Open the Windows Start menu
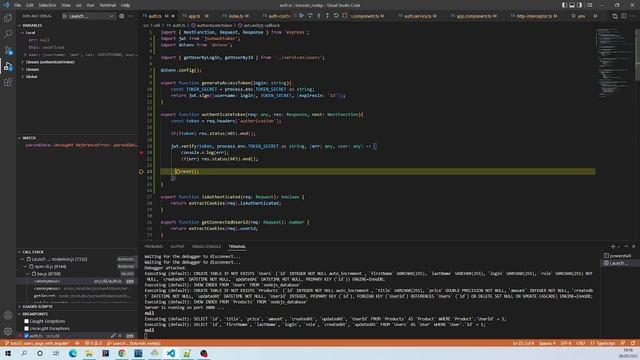Screen dimensions: 640x360 tap(8, 353)
